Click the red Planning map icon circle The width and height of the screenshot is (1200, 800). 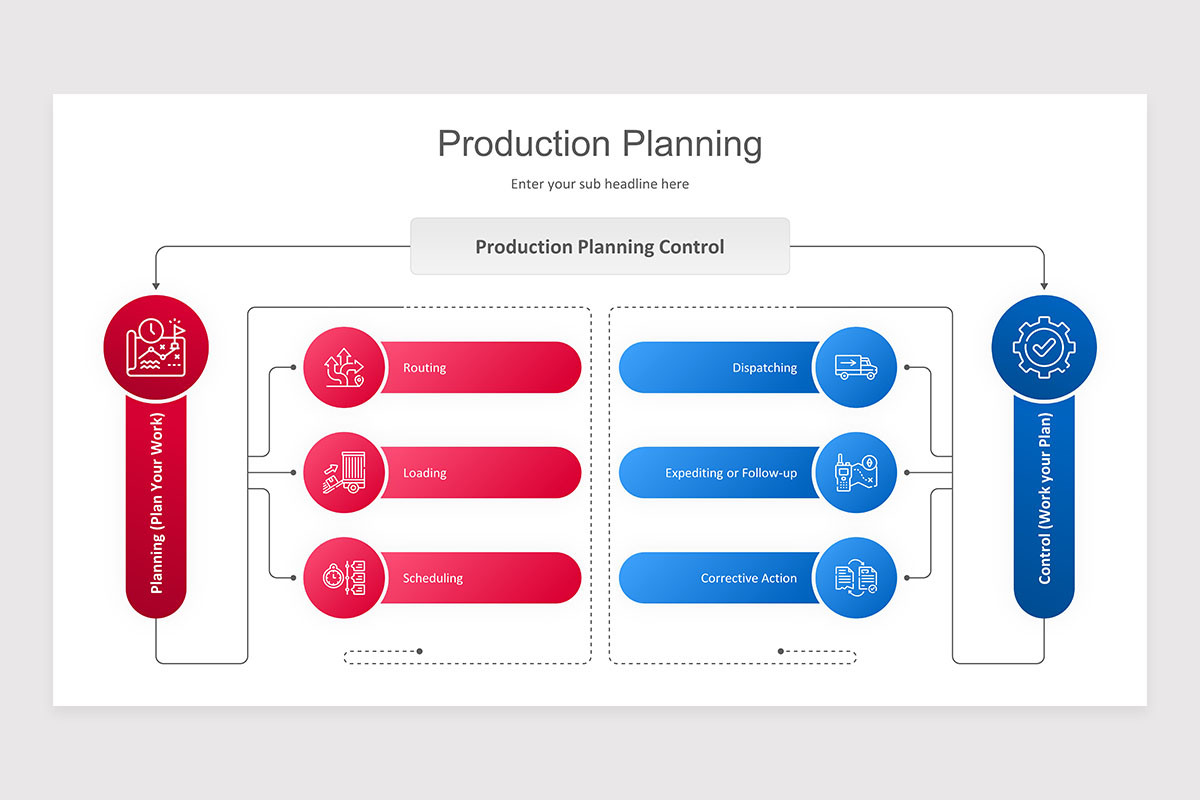pyautogui.click(x=156, y=346)
